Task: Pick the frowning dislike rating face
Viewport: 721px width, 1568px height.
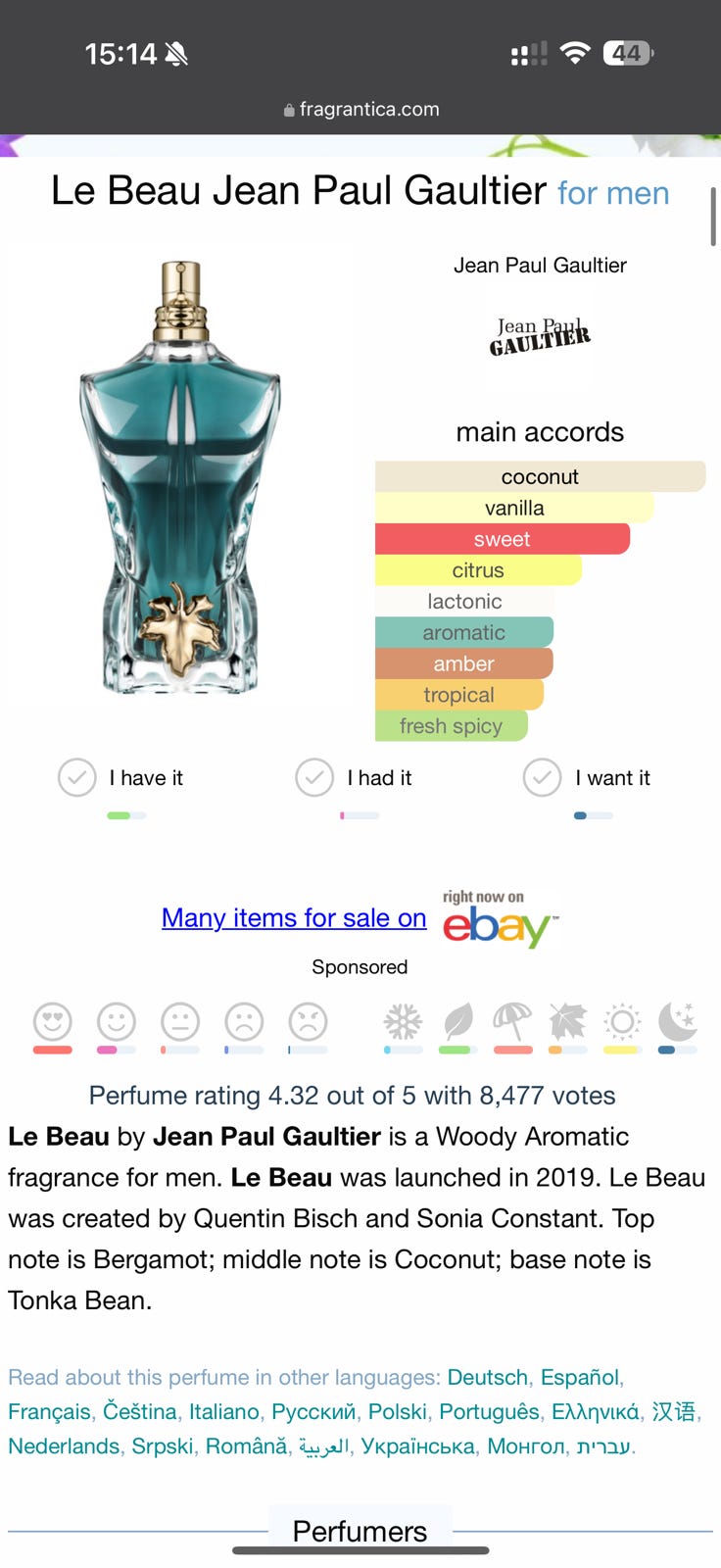Action: [x=244, y=1022]
